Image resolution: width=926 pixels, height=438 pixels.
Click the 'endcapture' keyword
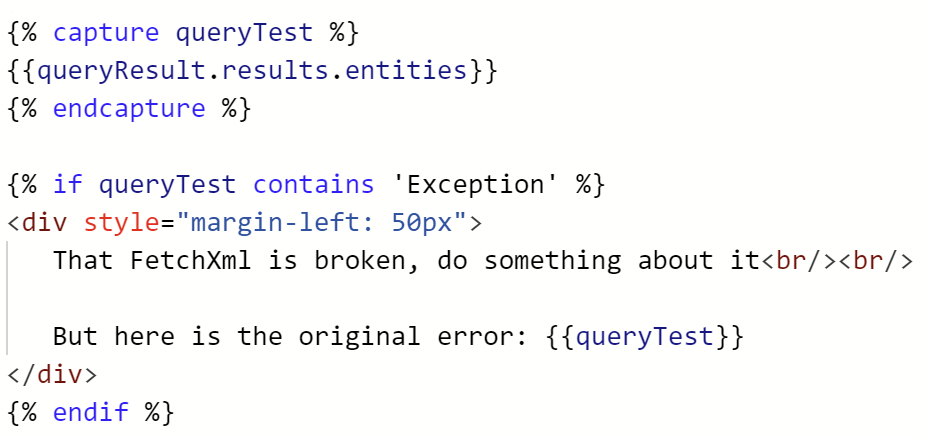pyautogui.click(x=129, y=109)
